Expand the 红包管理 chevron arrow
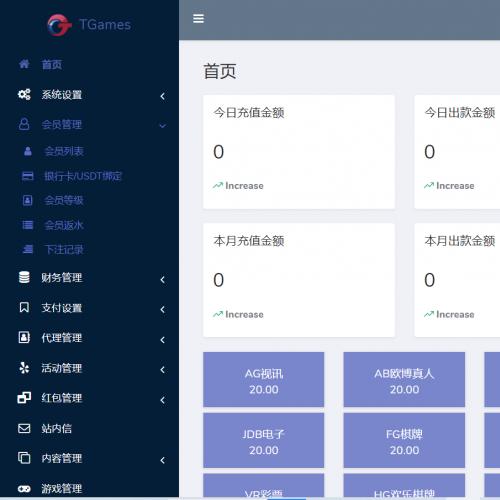500x500 pixels. point(163,400)
